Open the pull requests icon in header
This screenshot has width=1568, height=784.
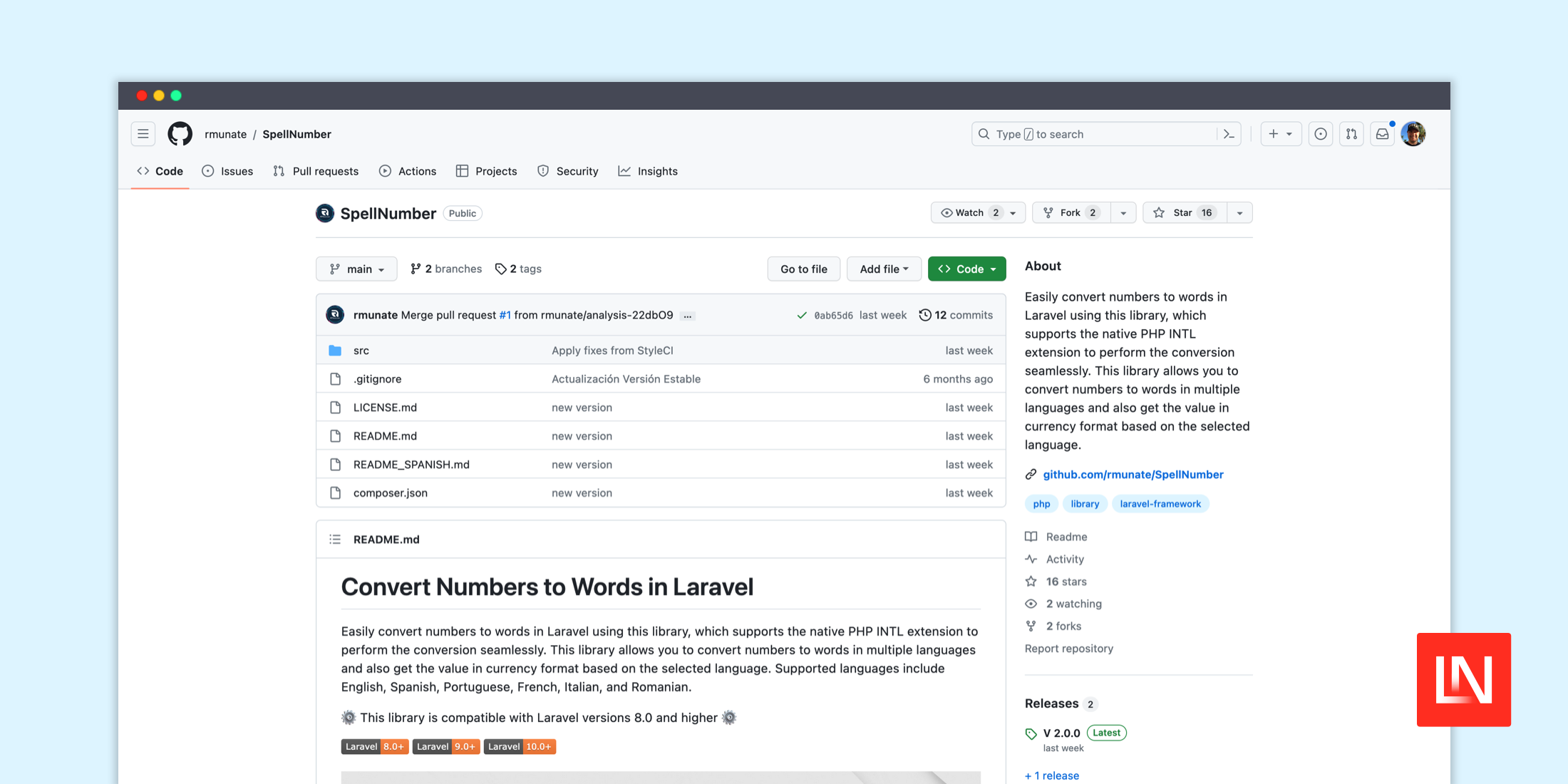click(x=1351, y=134)
